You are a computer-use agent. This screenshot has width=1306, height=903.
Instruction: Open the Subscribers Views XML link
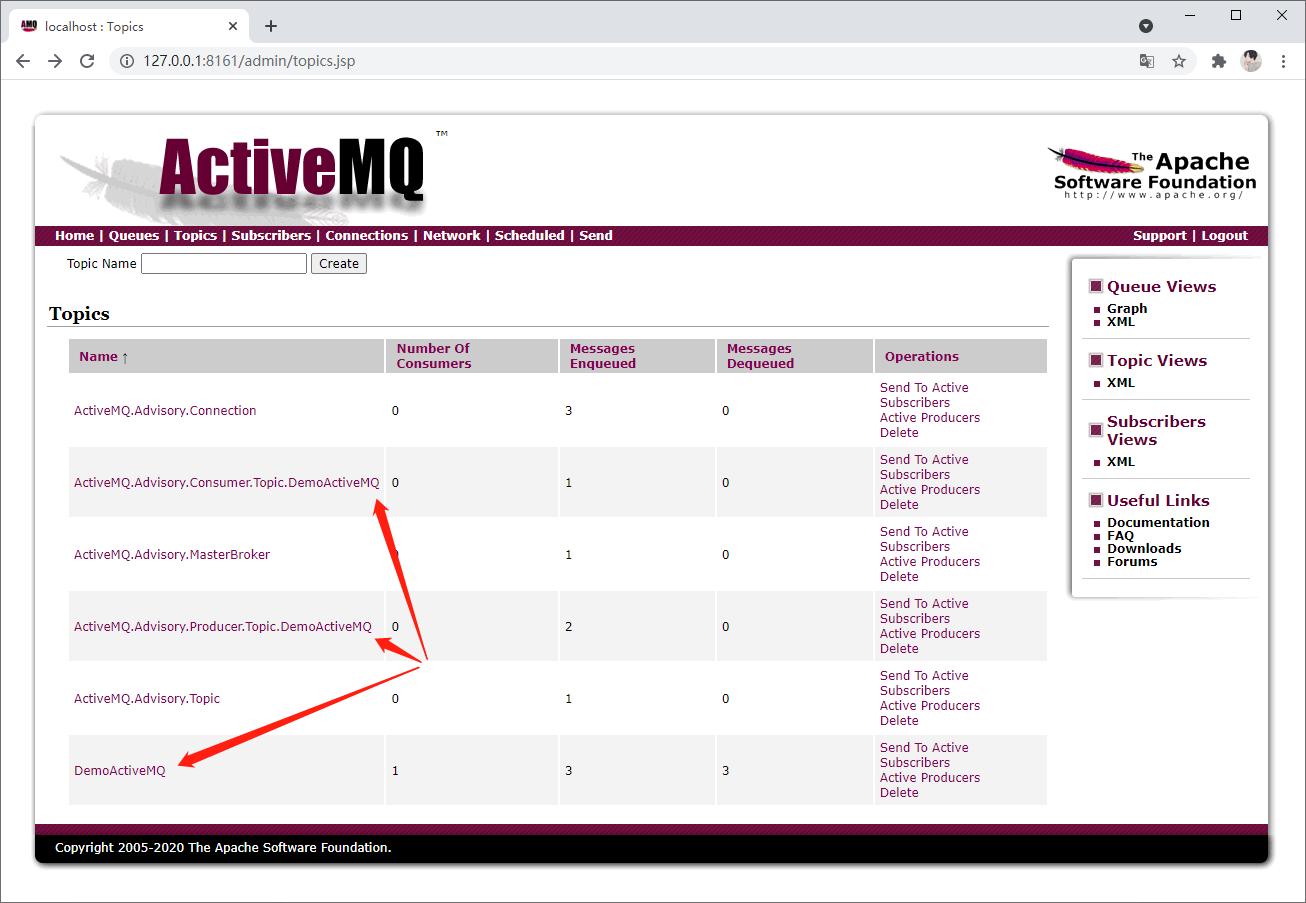[1121, 462]
